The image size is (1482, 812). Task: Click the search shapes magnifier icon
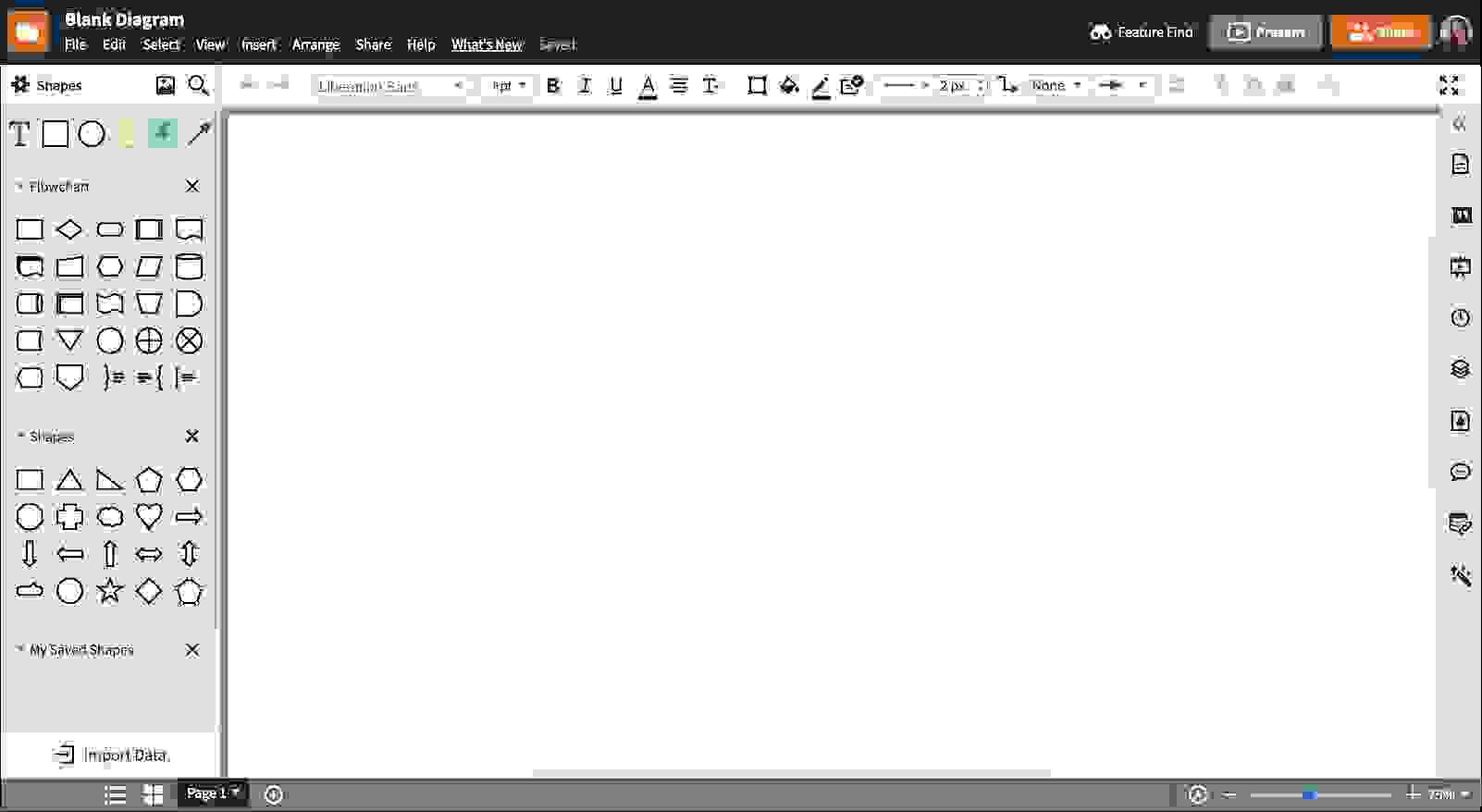coord(198,86)
